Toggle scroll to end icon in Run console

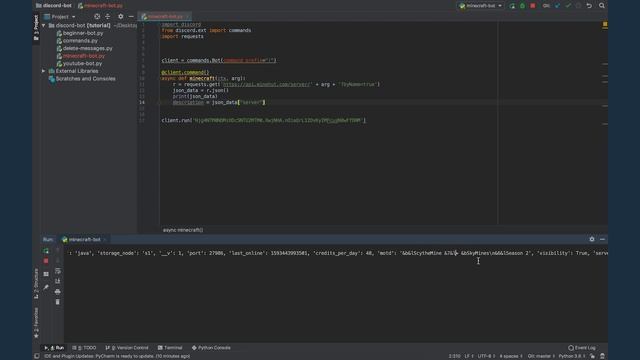pos(58,281)
